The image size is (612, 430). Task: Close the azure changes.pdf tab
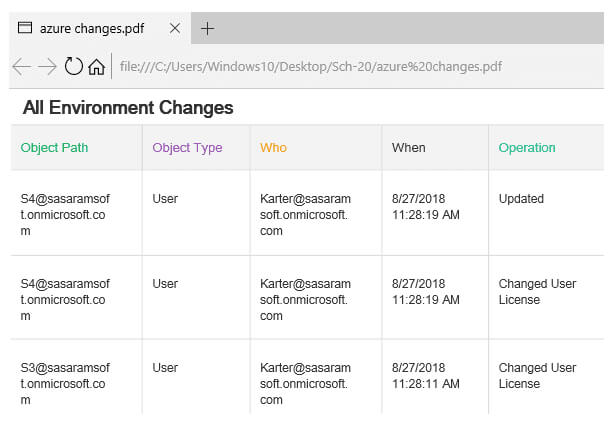175,28
